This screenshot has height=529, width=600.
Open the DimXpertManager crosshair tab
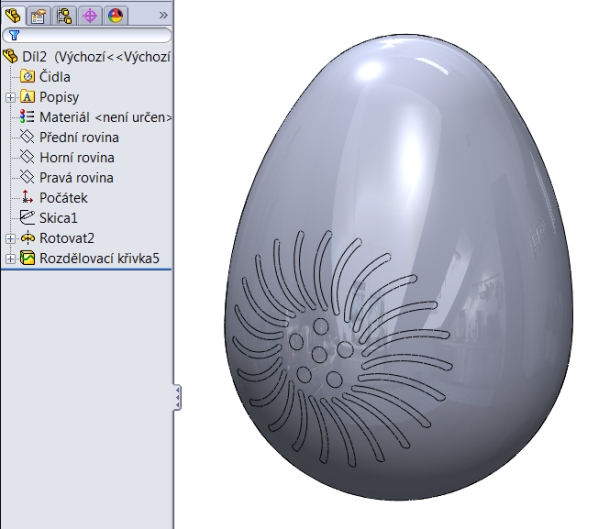(x=90, y=15)
